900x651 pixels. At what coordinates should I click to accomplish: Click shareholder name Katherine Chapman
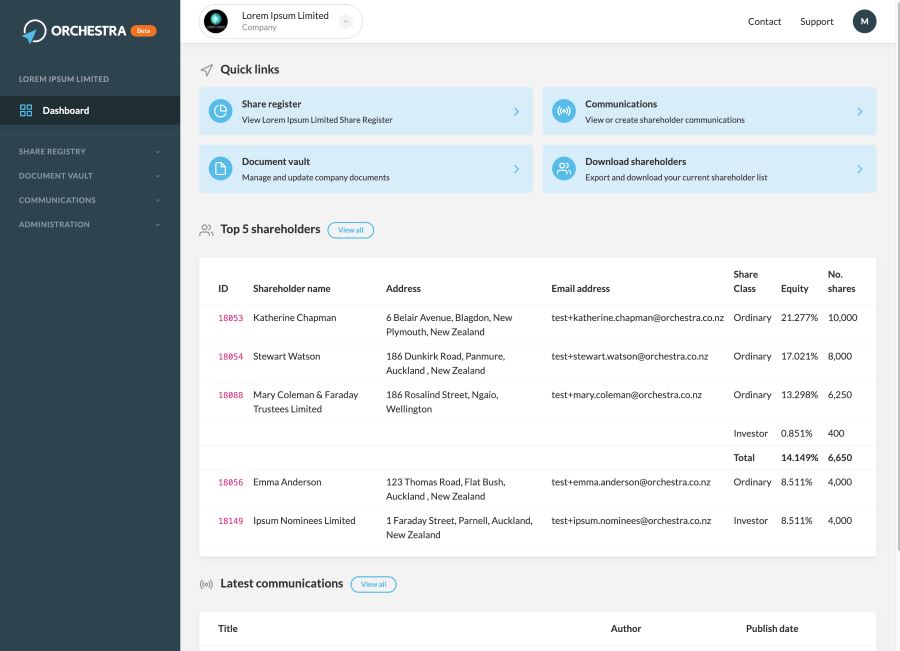click(294, 317)
